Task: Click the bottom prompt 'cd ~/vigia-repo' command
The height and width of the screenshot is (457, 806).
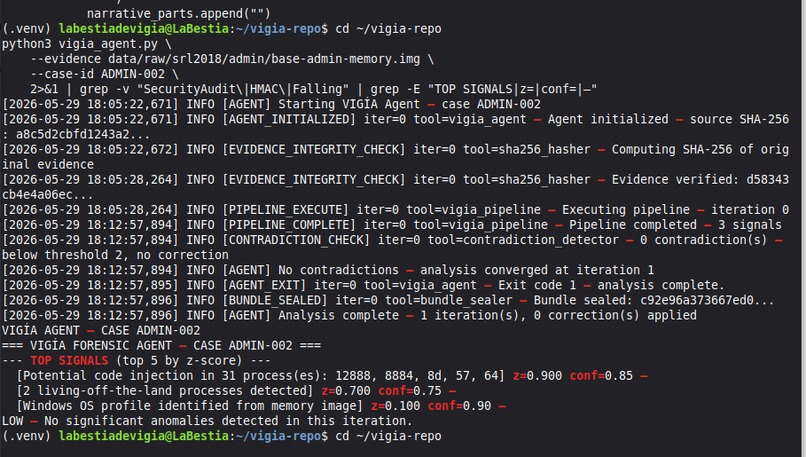Action: pos(388,436)
